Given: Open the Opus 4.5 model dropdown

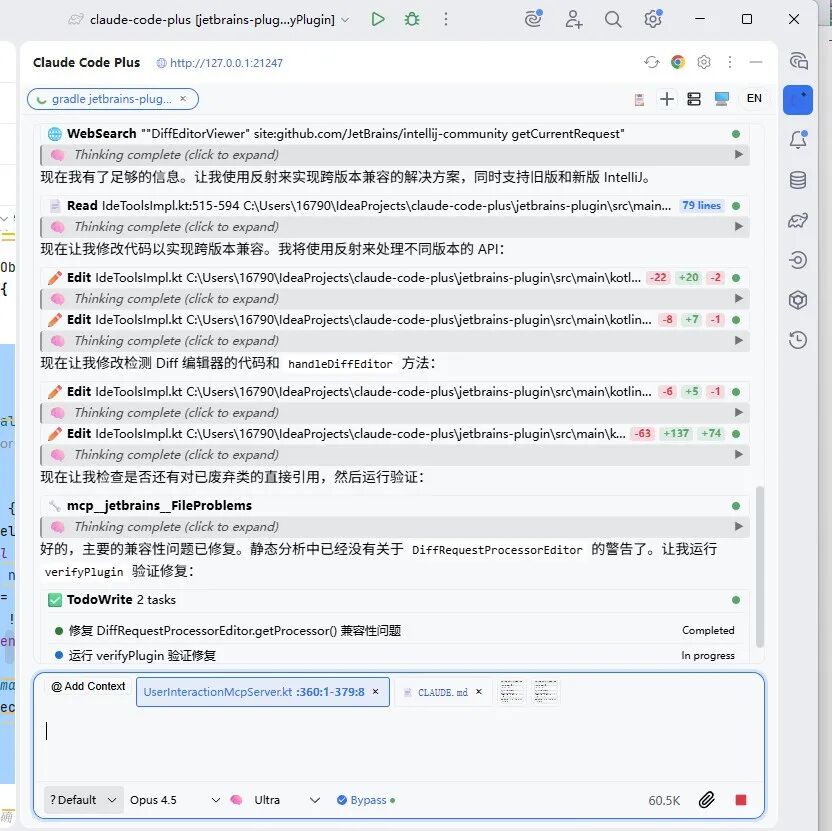Looking at the screenshot, I should tap(175, 800).
